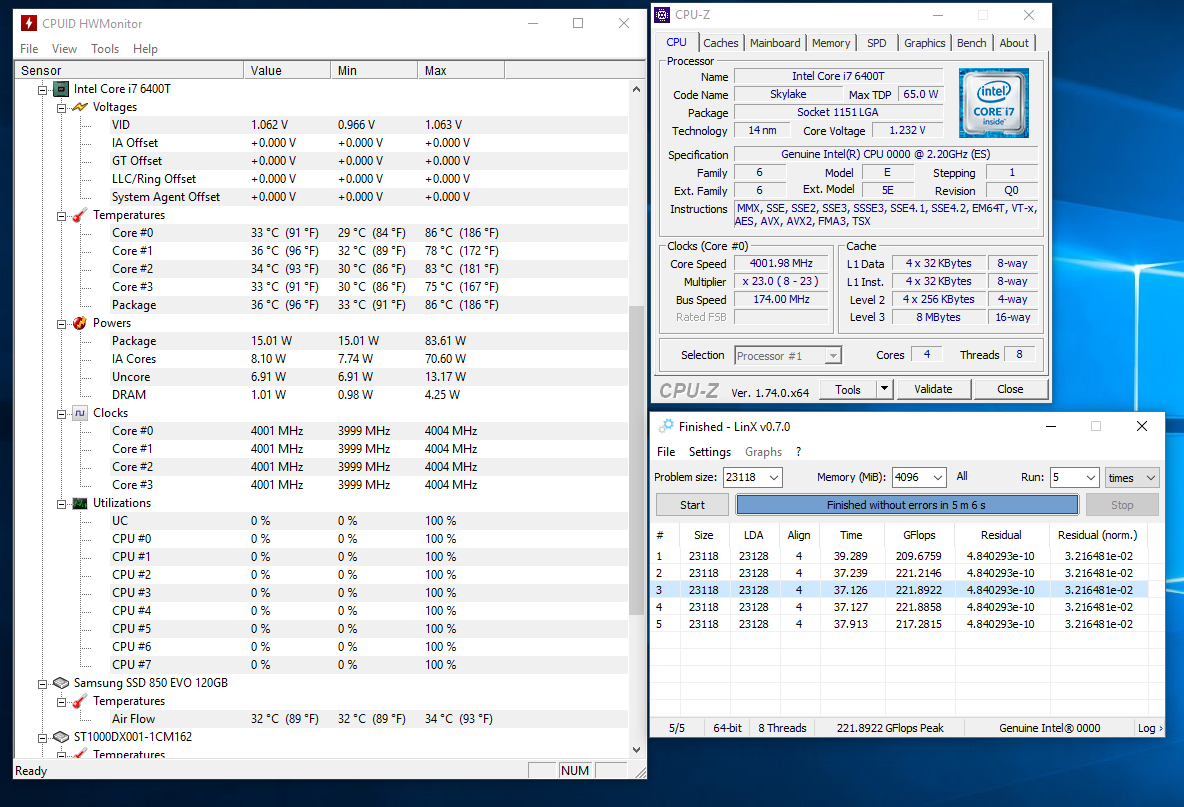
Task: Collapse the Samsung SSD 850 EVO node
Action: [43, 684]
